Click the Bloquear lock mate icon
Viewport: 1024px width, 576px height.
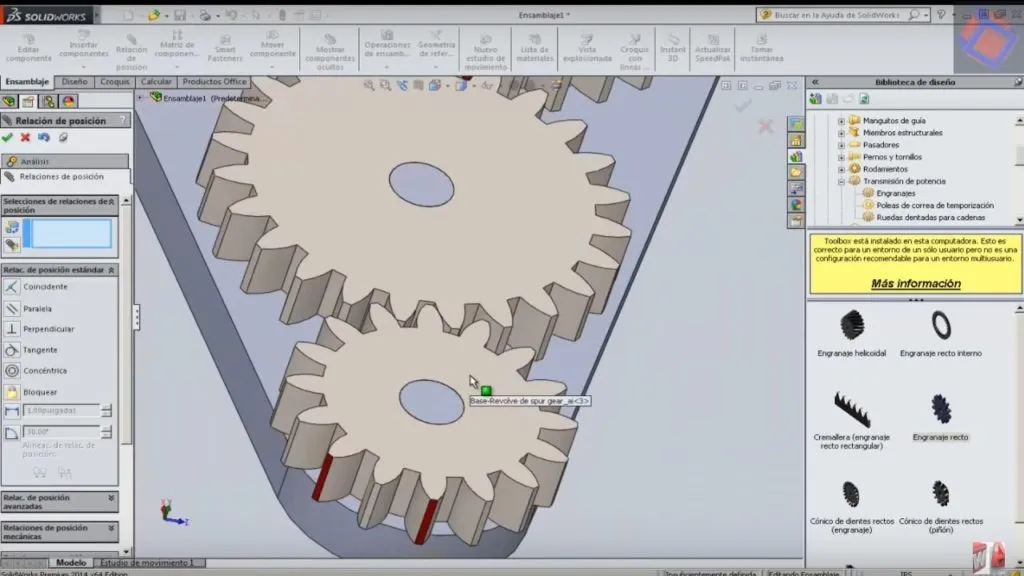[x=12, y=392]
